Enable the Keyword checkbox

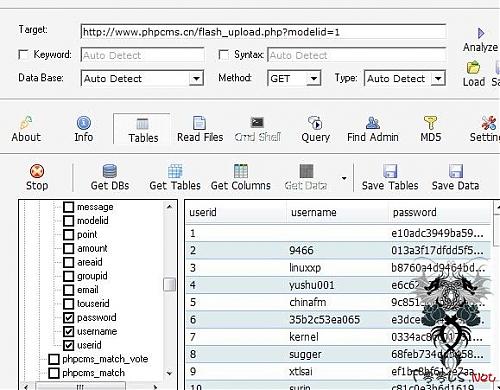click(x=23, y=55)
